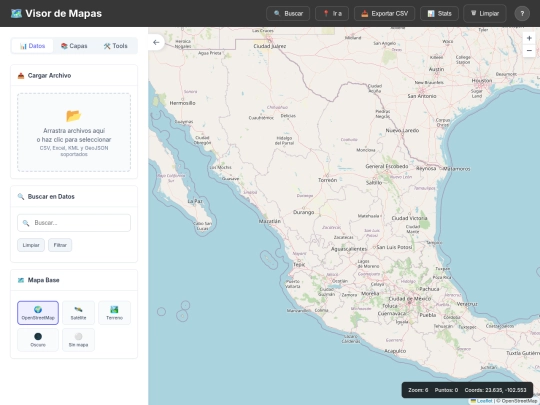This screenshot has height=405, width=540.
Task: Click the 'Puntos: 0' status text
Action: [446, 390]
